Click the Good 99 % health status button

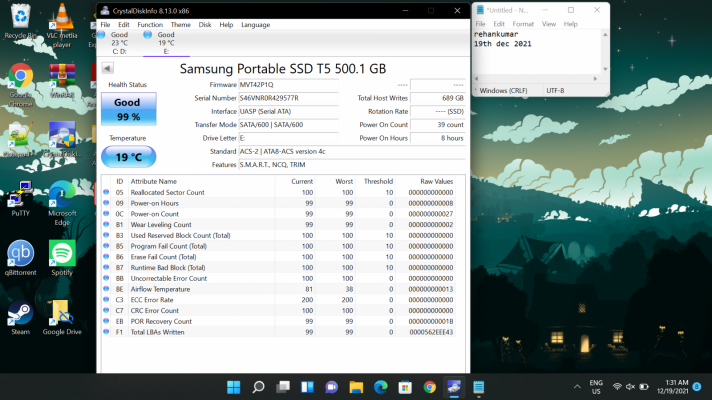click(x=129, y=109)
